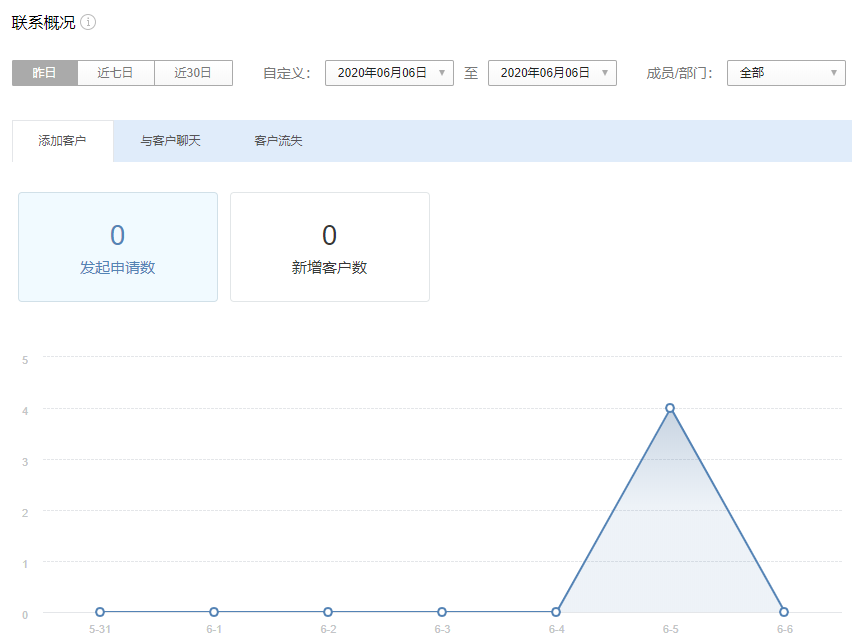This screenshot has height=643, width=867.
Task: Click the 成员/部门: label
Action: (x=680, y=73)
